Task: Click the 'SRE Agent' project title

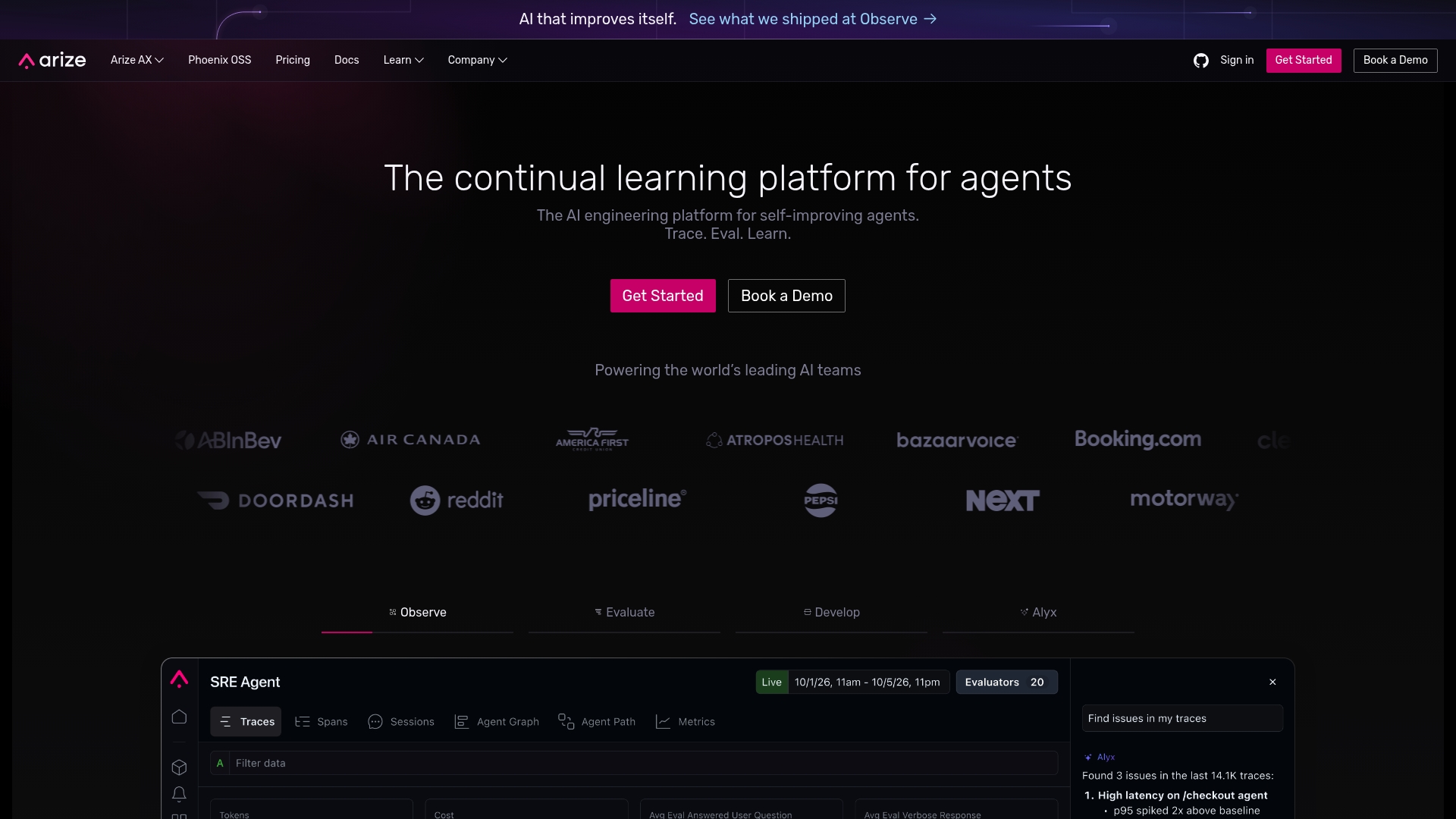Action: (x=245, y=682)
